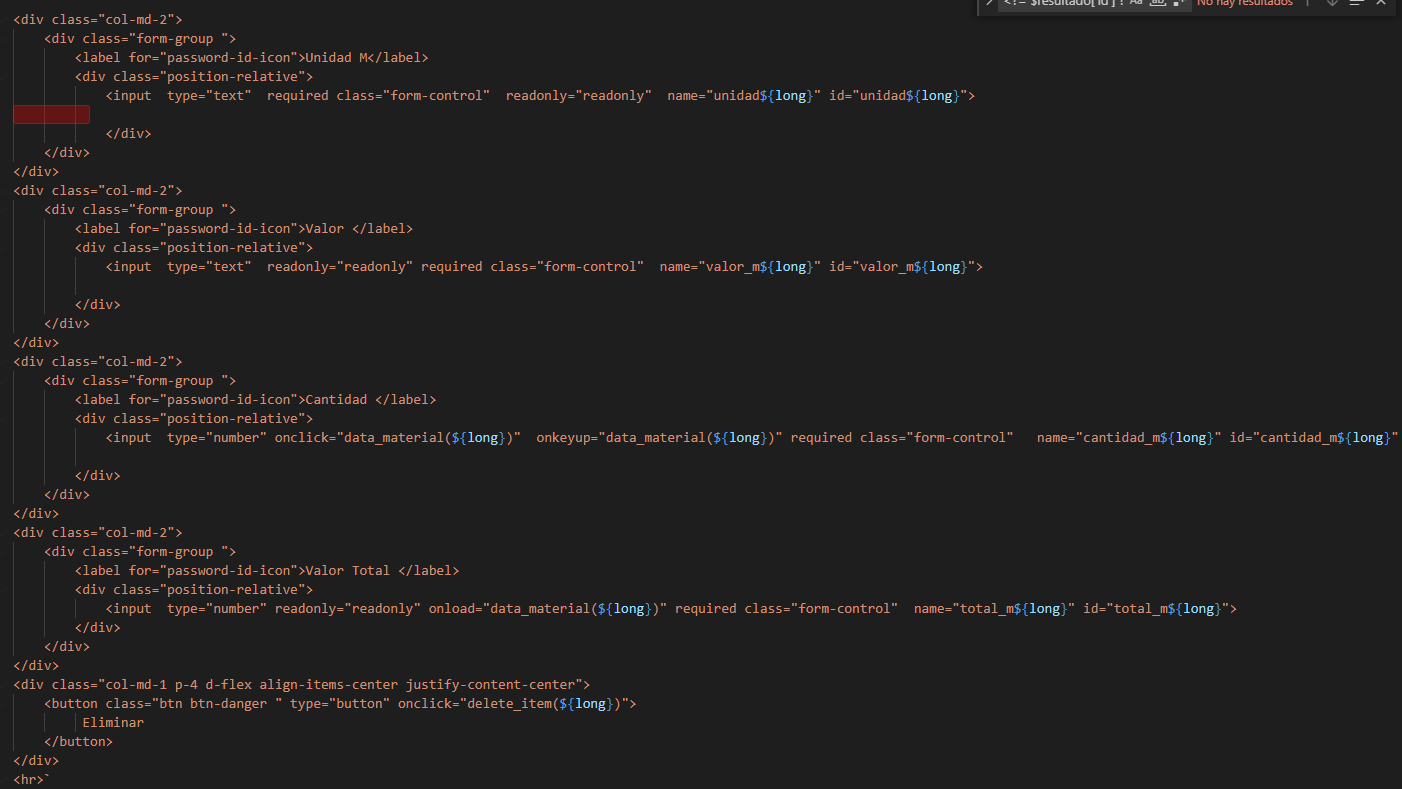This screenshot has width=1402, height=789.
Task: Click onclick="data_material" on Cantidad input
Action: click(398, 438)
